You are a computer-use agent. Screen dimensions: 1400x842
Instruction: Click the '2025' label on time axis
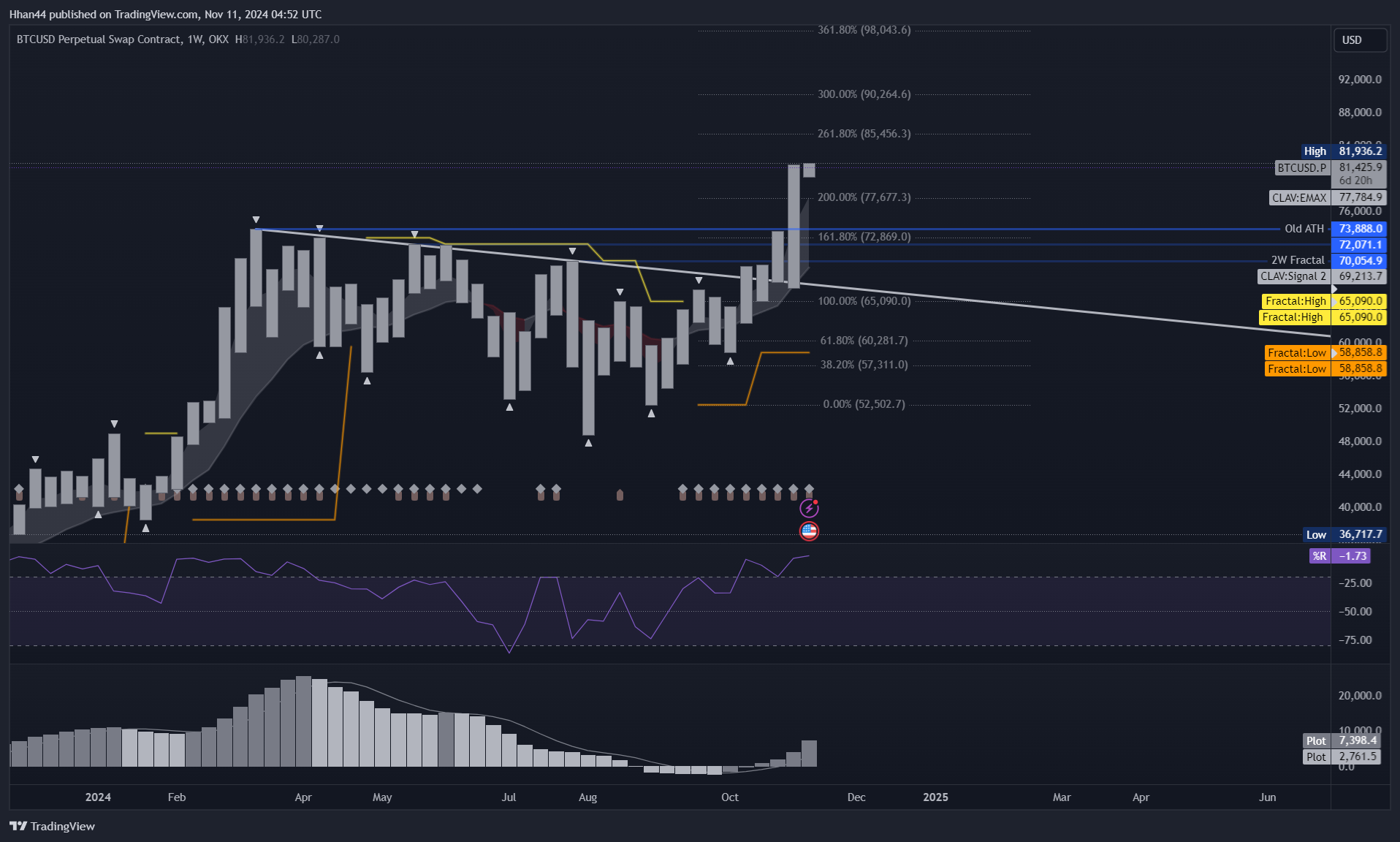[x=935, y=797]
